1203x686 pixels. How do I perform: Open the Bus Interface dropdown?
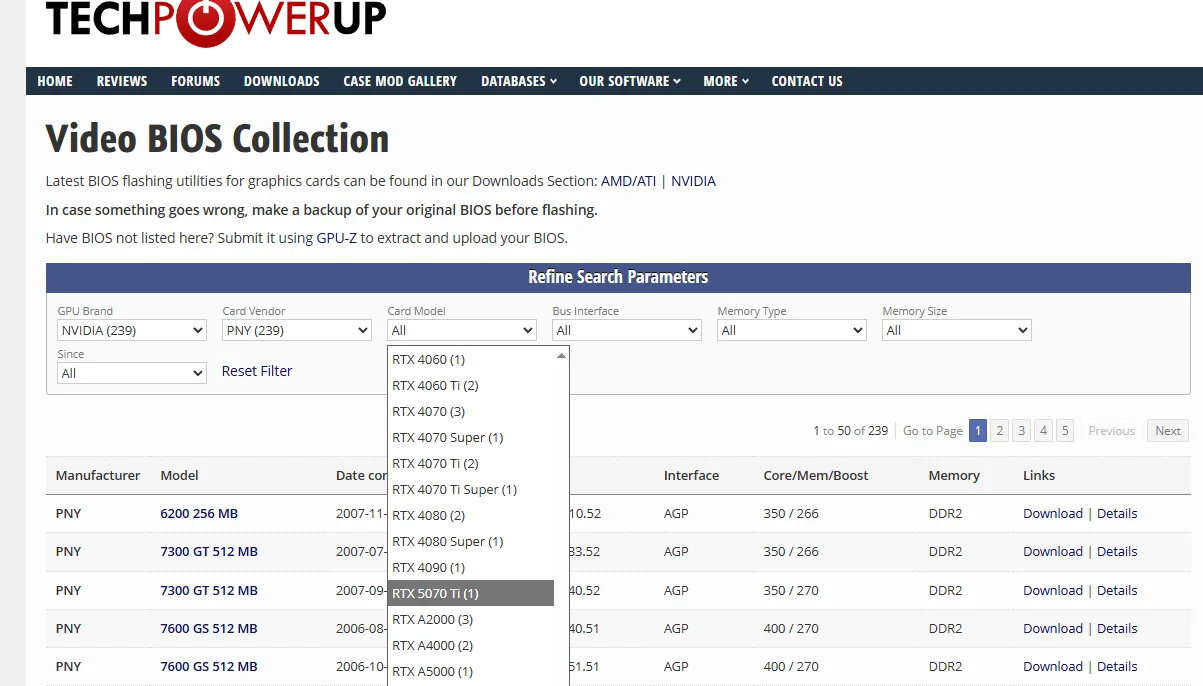627,330
